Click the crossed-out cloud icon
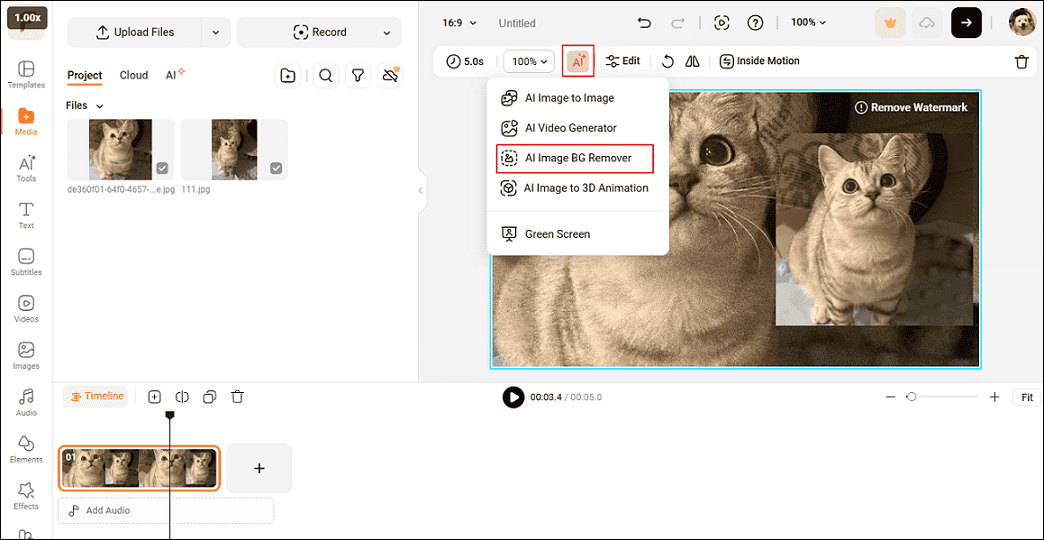Image resolution: width=1044 pixels, height=540 pixels. coord(391,76)
